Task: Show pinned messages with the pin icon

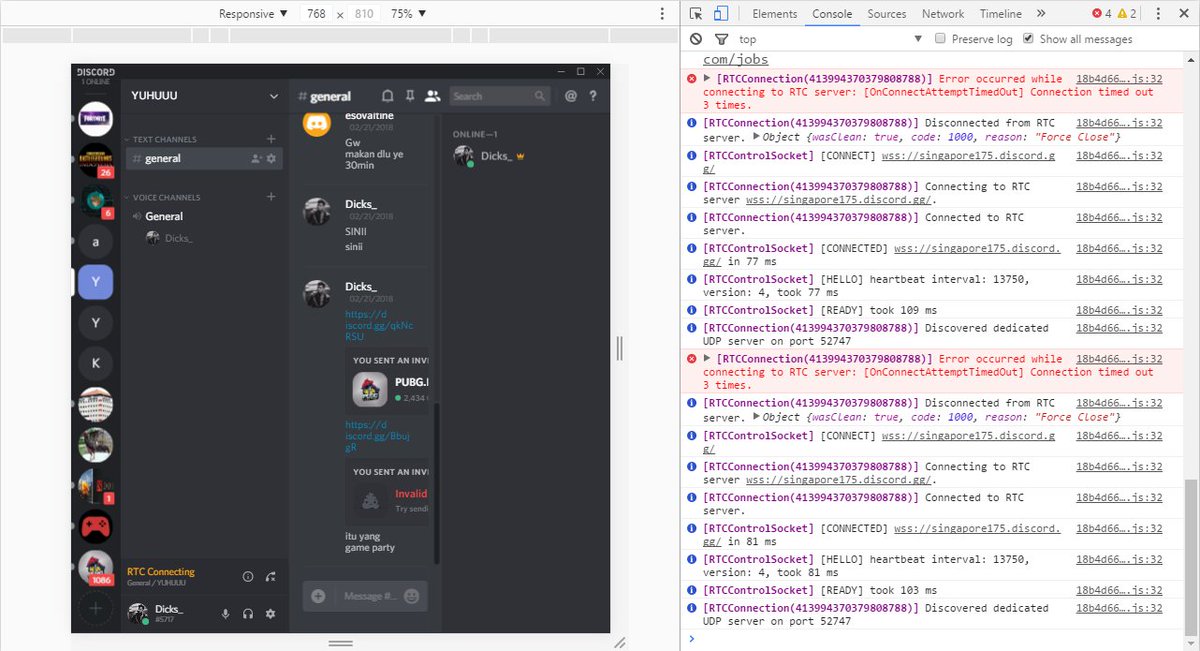Action: coord(410,95)
